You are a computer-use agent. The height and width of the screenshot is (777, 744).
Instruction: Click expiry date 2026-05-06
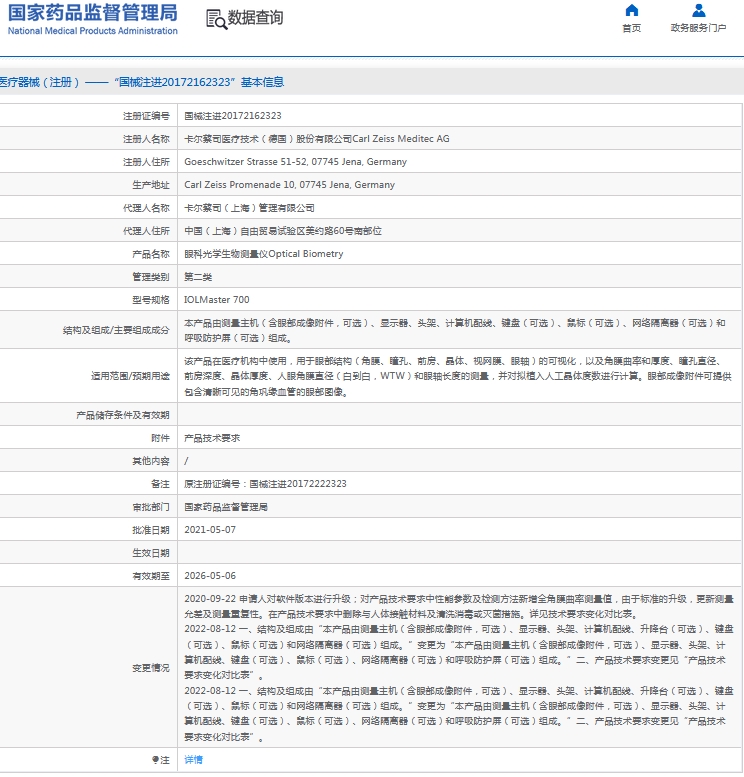click(210, 576)
